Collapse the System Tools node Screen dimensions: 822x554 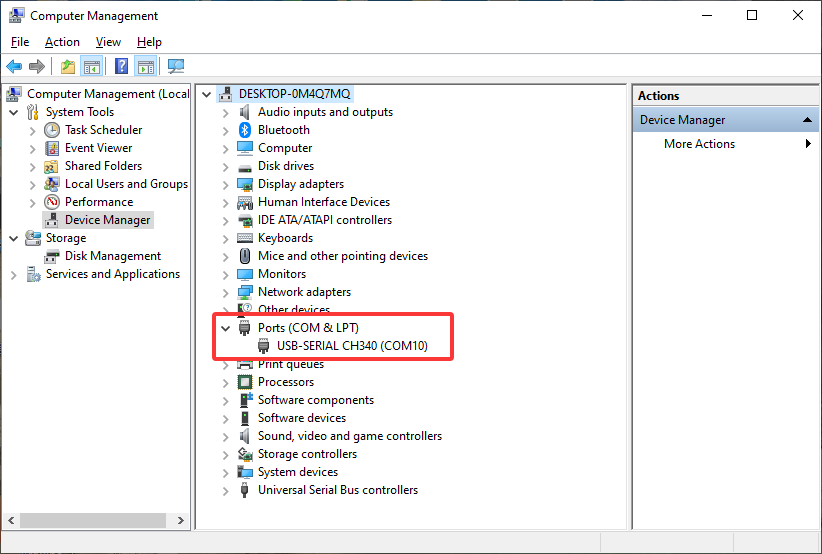click(x=14, y=113)
